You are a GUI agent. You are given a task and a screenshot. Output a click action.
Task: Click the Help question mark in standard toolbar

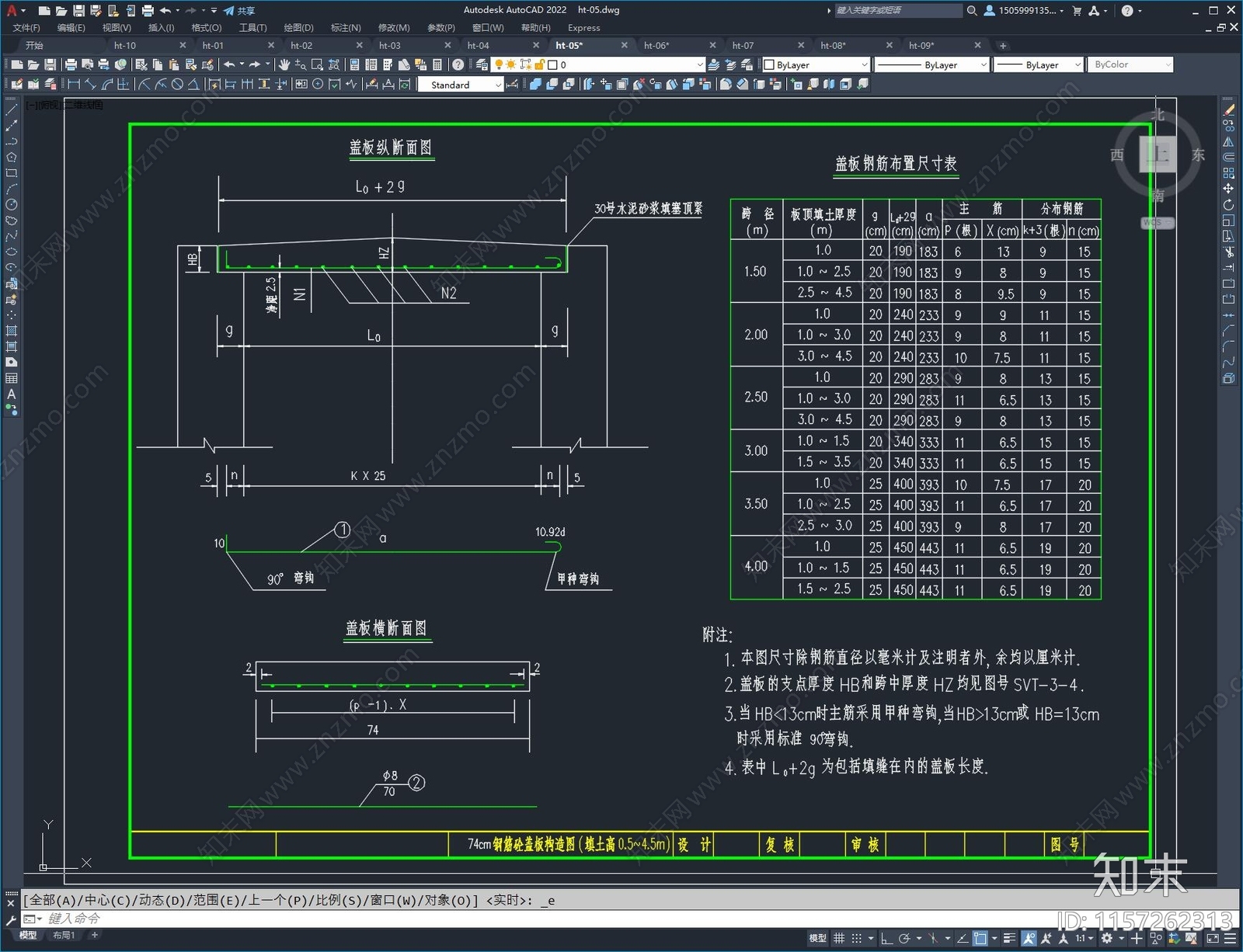click(458, 64)
